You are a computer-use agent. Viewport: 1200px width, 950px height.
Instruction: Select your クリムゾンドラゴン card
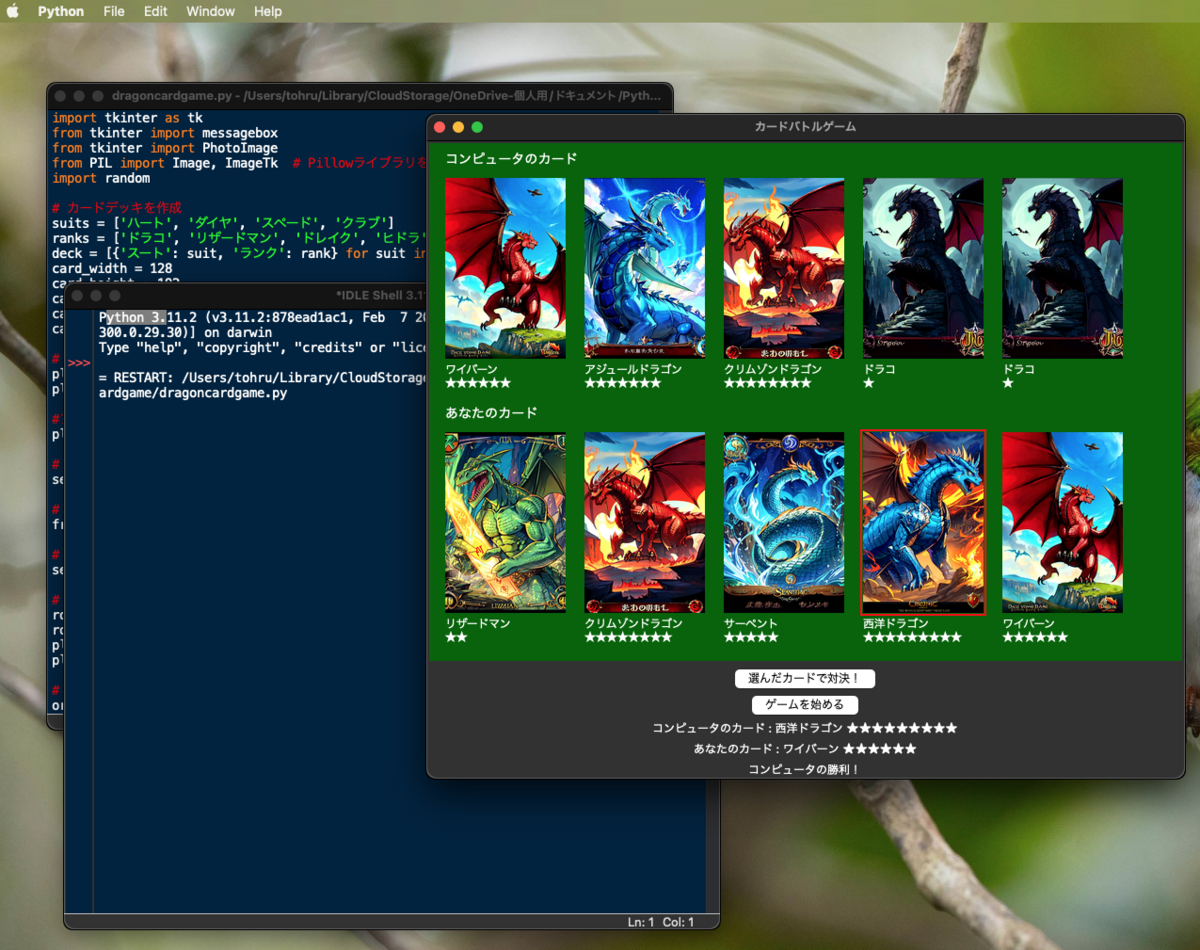pyautogui.click(x=644, y=522)
